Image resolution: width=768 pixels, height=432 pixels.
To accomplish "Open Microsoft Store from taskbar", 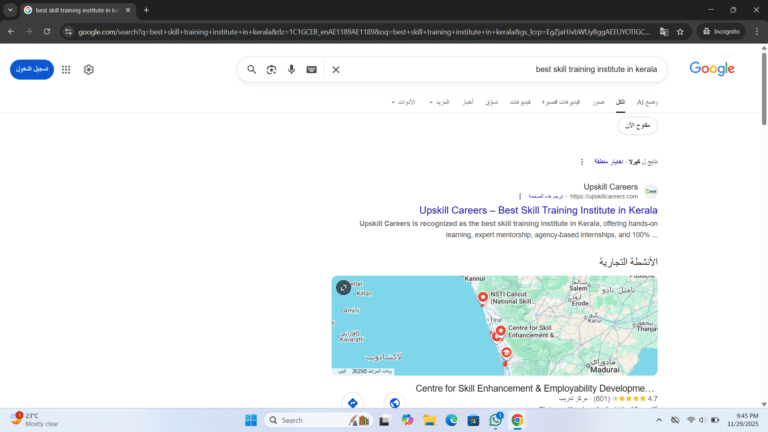I will click(x=473, y=420).
